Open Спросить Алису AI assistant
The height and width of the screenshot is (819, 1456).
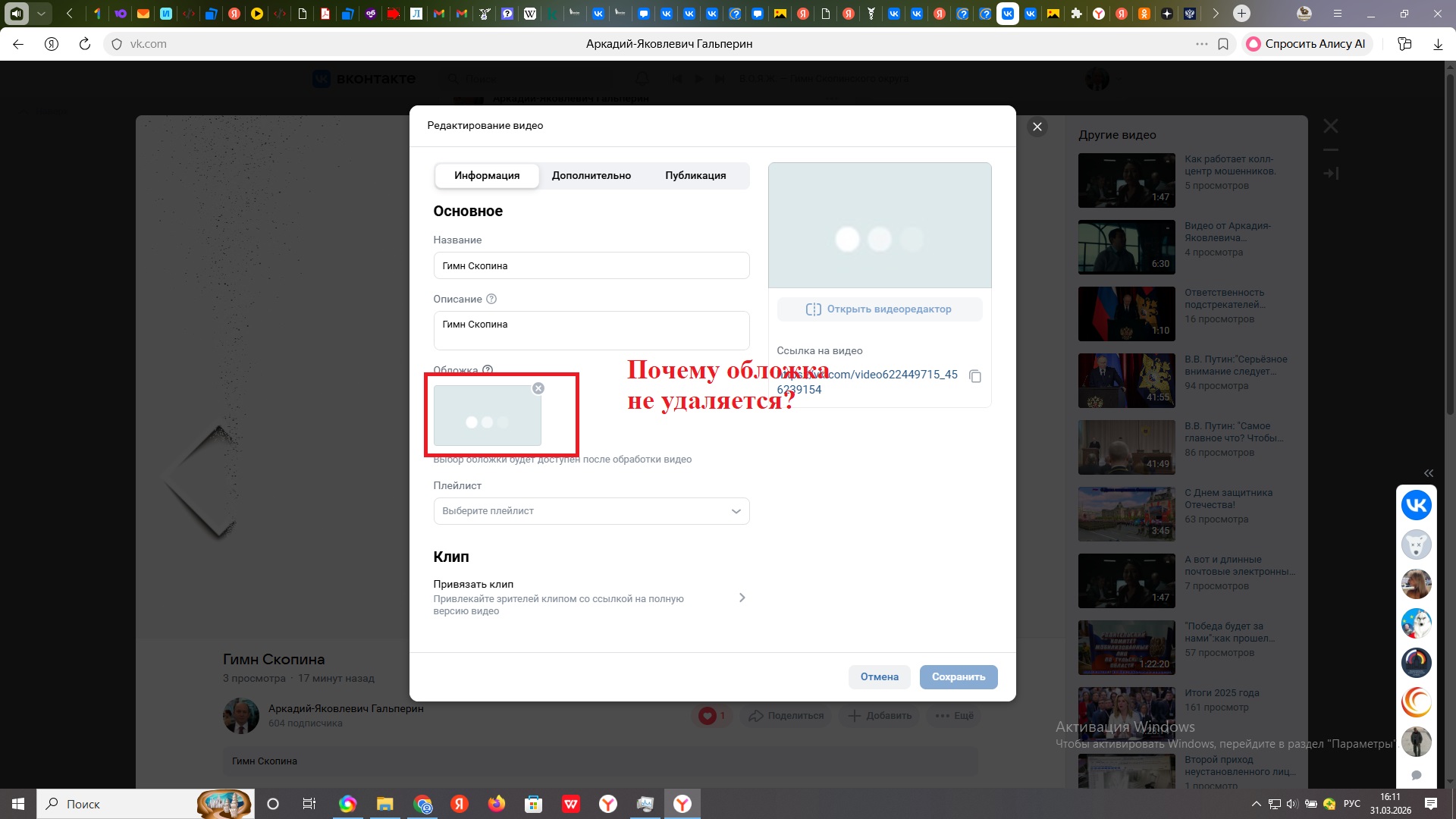1307,44
